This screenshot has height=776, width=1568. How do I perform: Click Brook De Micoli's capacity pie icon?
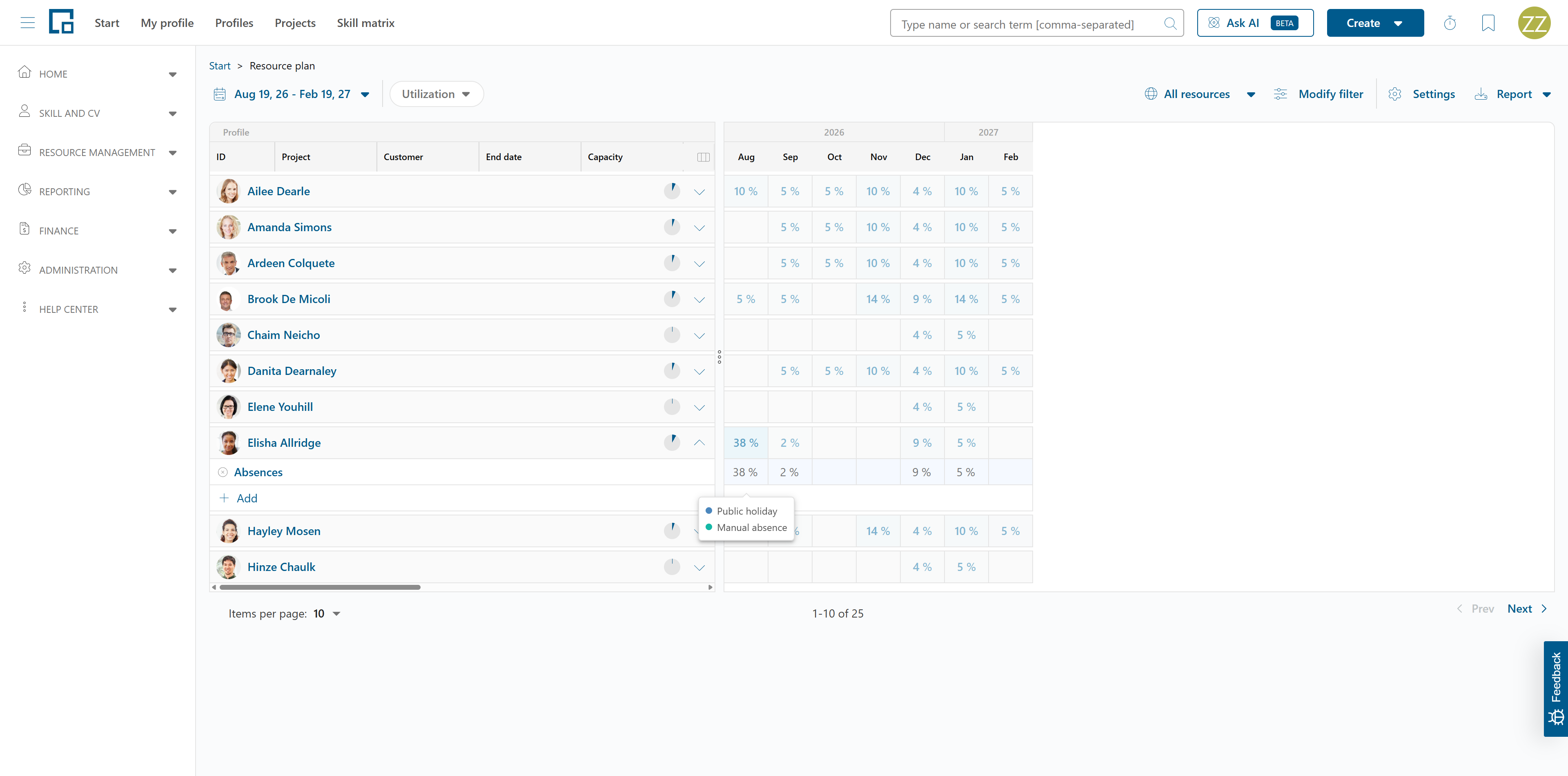pyautogui.click(x=671, y=299)
